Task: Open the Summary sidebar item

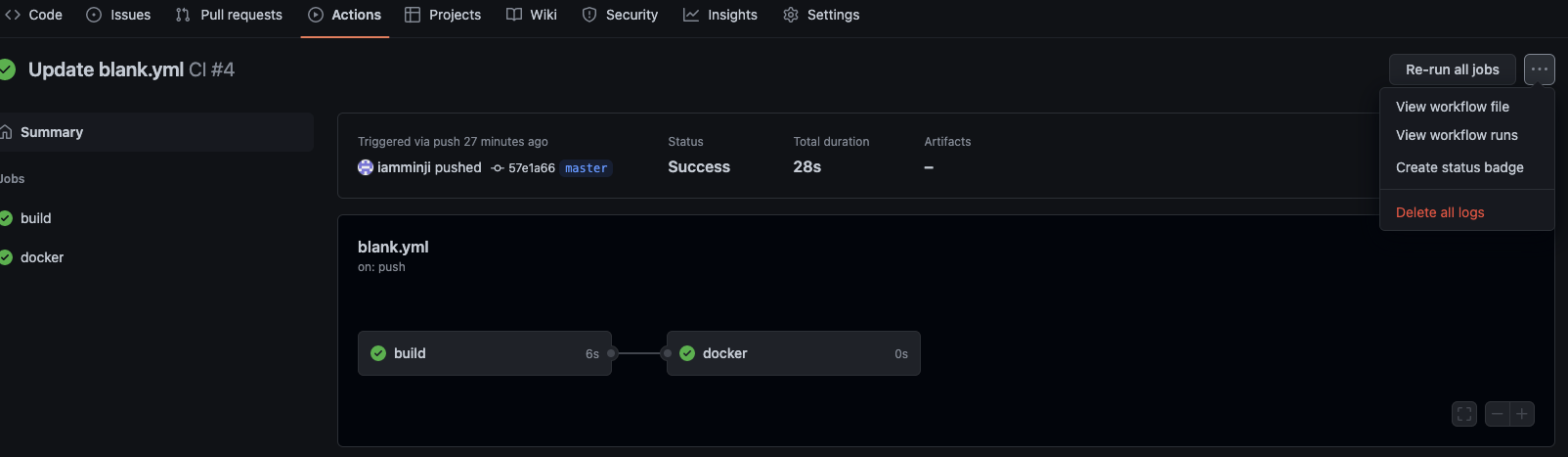Action: pyautogui.click(x=156, y=132)
